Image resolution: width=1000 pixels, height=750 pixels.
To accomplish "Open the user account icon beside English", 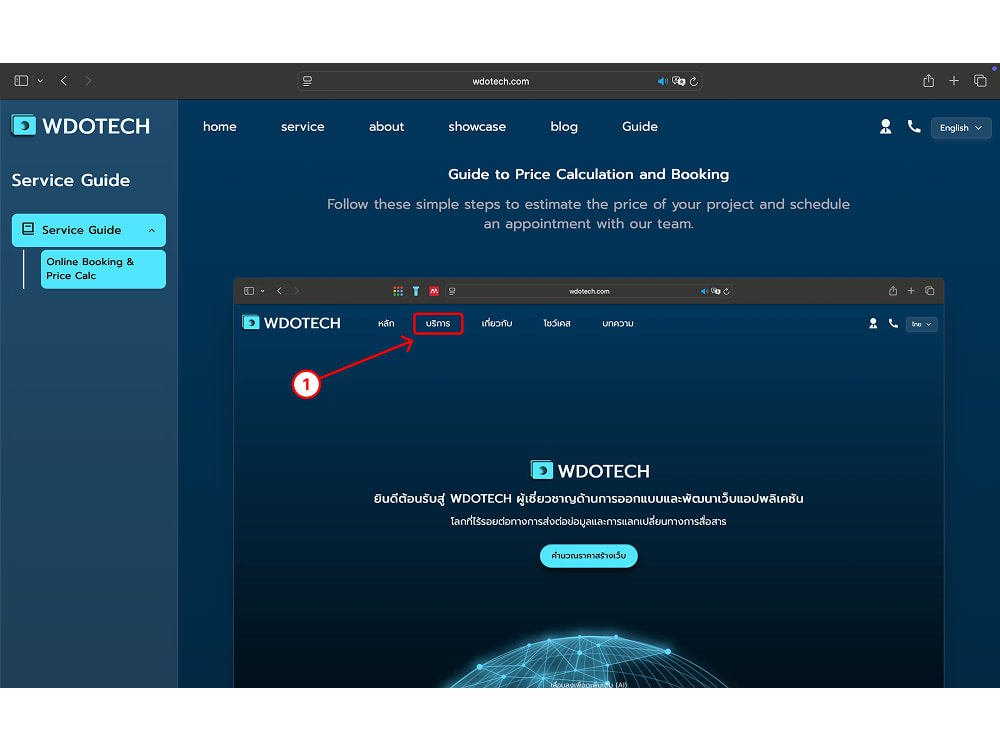I will coord(885,126).
